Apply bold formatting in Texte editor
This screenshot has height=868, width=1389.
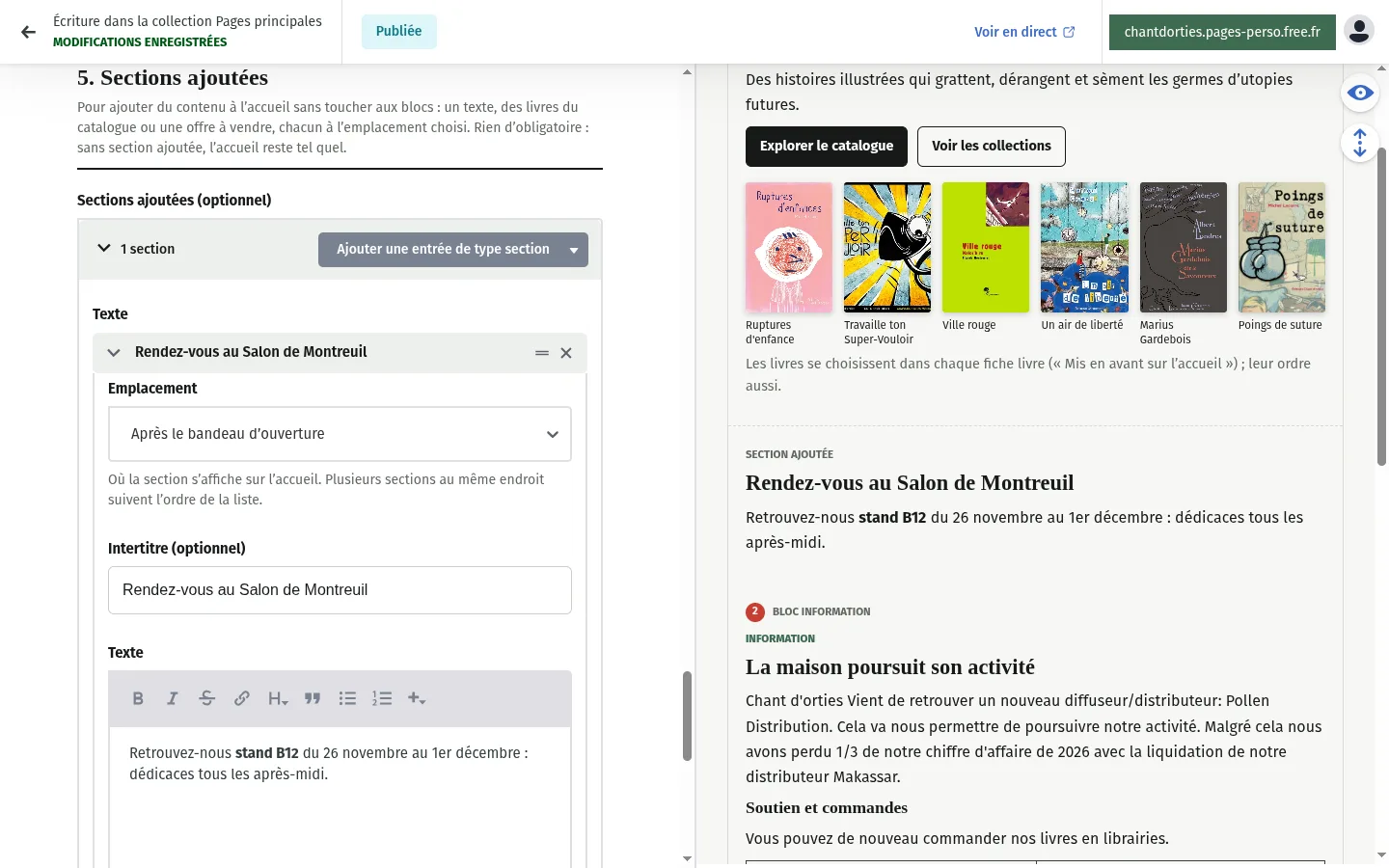point(138,698)
